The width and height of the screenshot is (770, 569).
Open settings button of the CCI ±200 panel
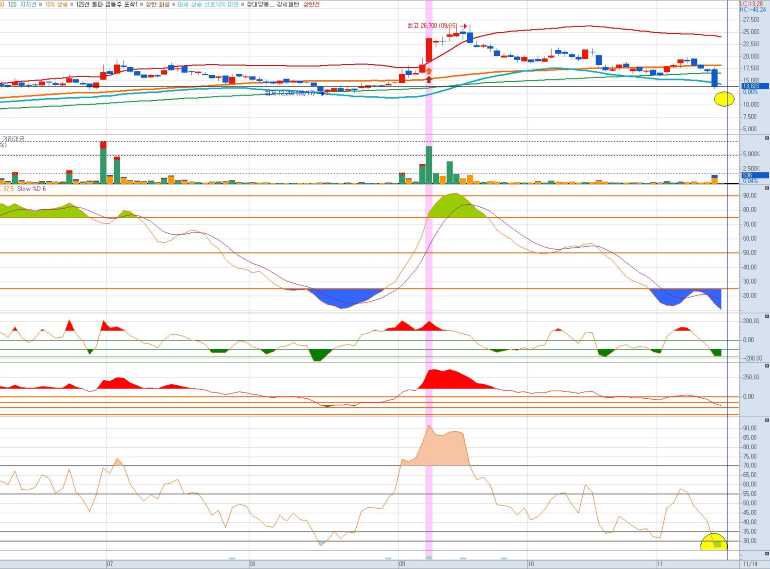click(x=767, y=317)
